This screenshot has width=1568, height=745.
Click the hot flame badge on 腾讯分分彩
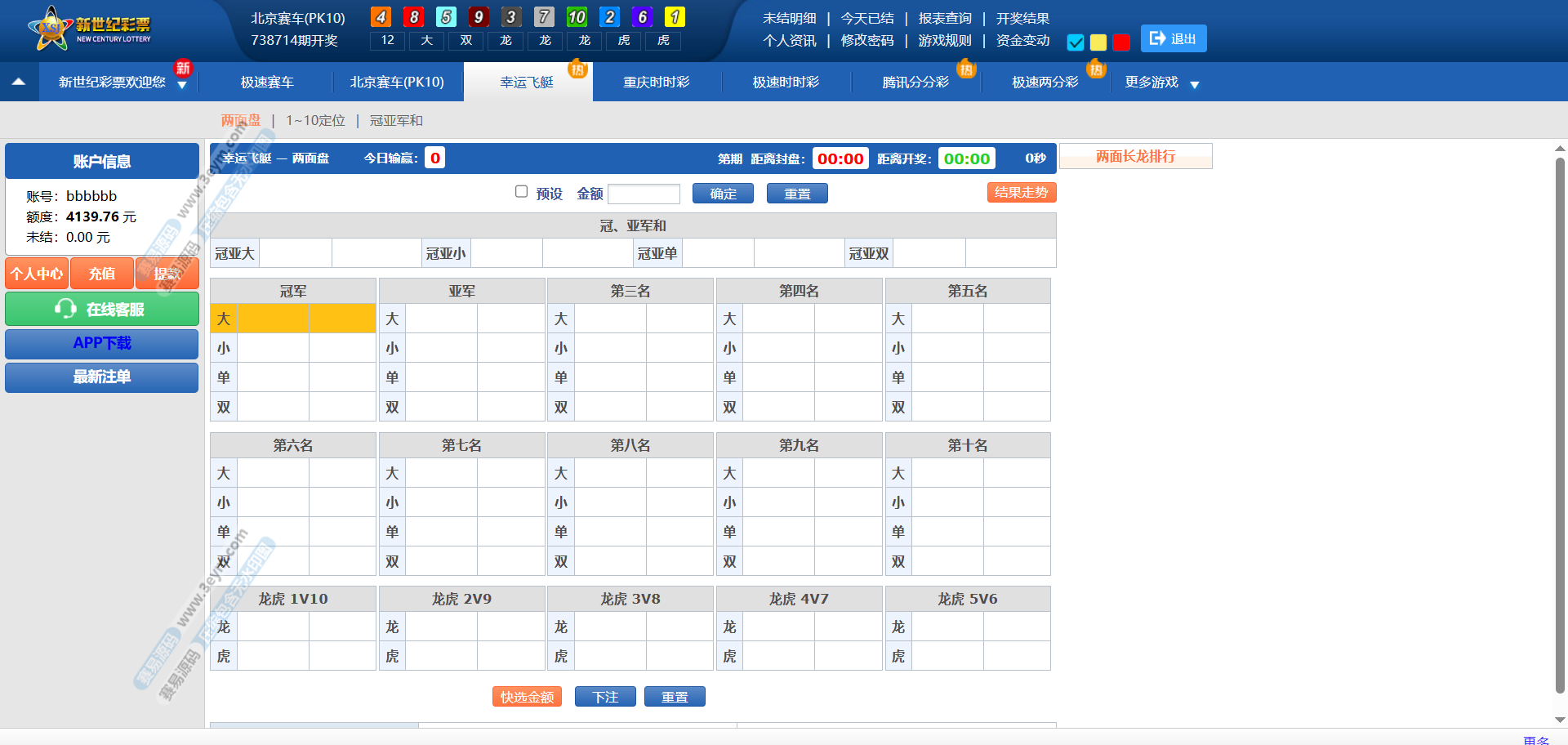point(966,69)
